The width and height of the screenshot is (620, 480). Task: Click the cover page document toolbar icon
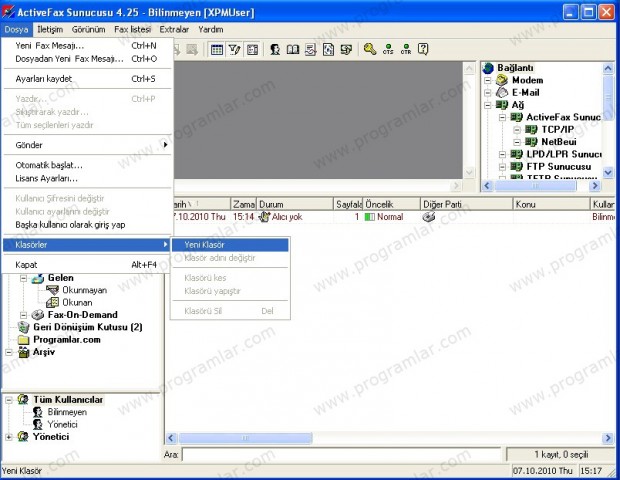(310, 50)
